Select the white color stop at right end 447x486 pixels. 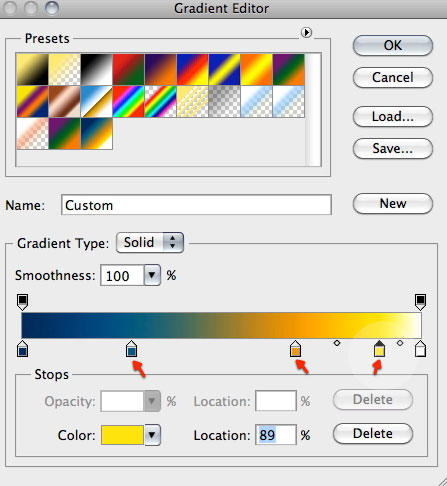pos(420,349)
